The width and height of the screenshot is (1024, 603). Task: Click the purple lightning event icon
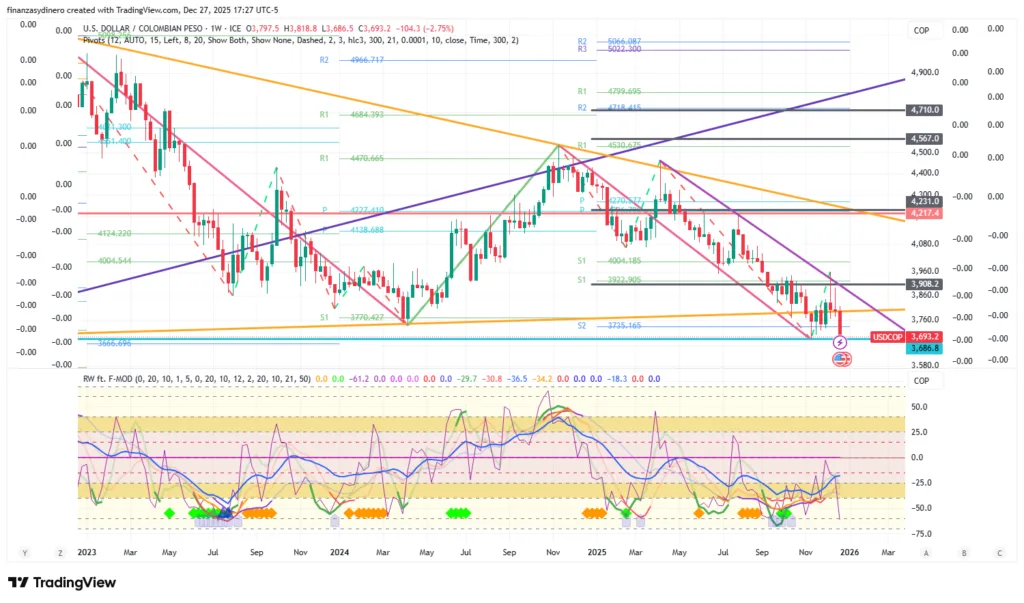840,343
